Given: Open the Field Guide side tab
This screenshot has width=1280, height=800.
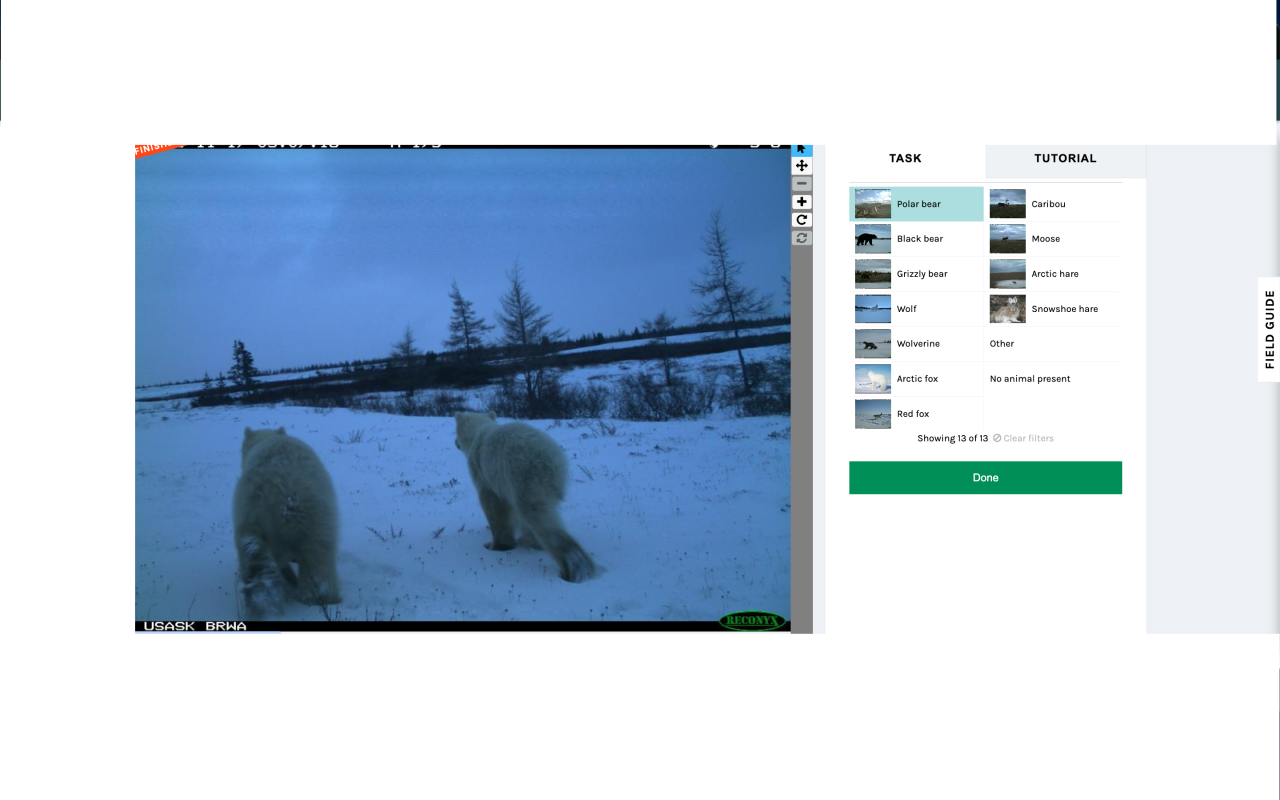Looking at the screenshot, I should click(x=1269, y=330).
